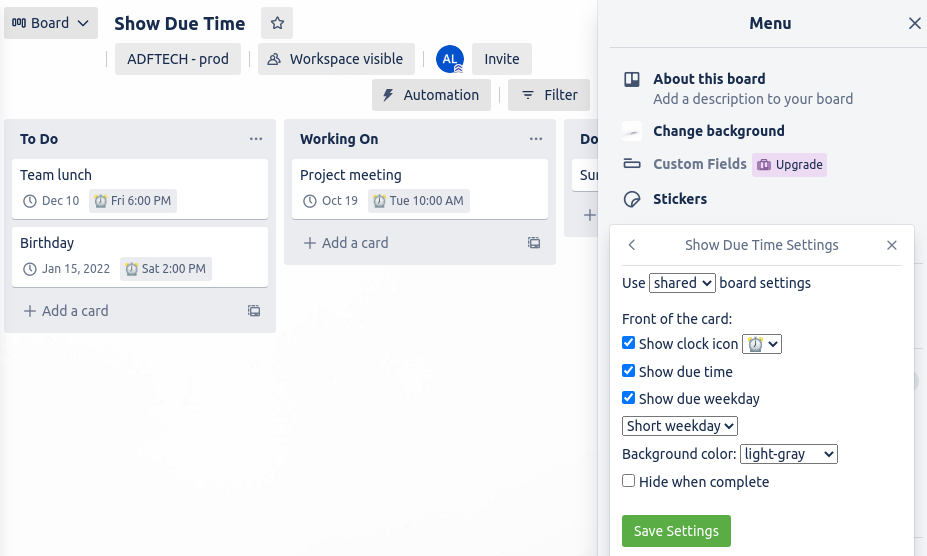Open the Filter button
This screenshot has width=927, height=556.
[x=549, y=95]
